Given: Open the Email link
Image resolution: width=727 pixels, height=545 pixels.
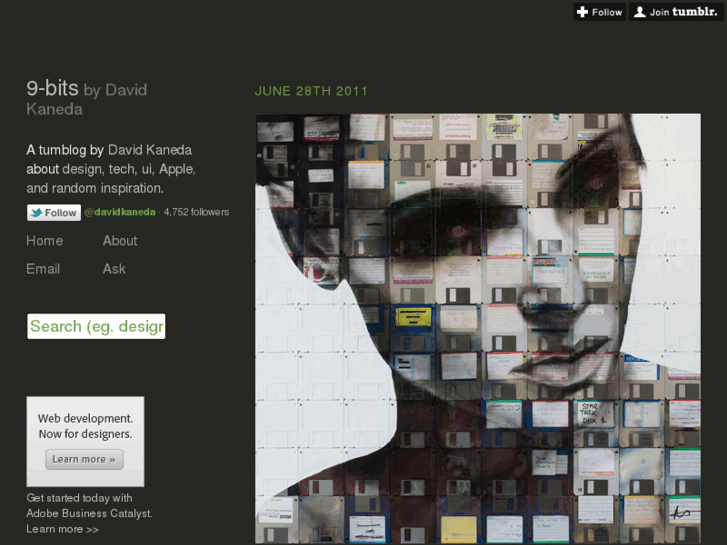Looking at the screenshot, I should coord(43,269).
